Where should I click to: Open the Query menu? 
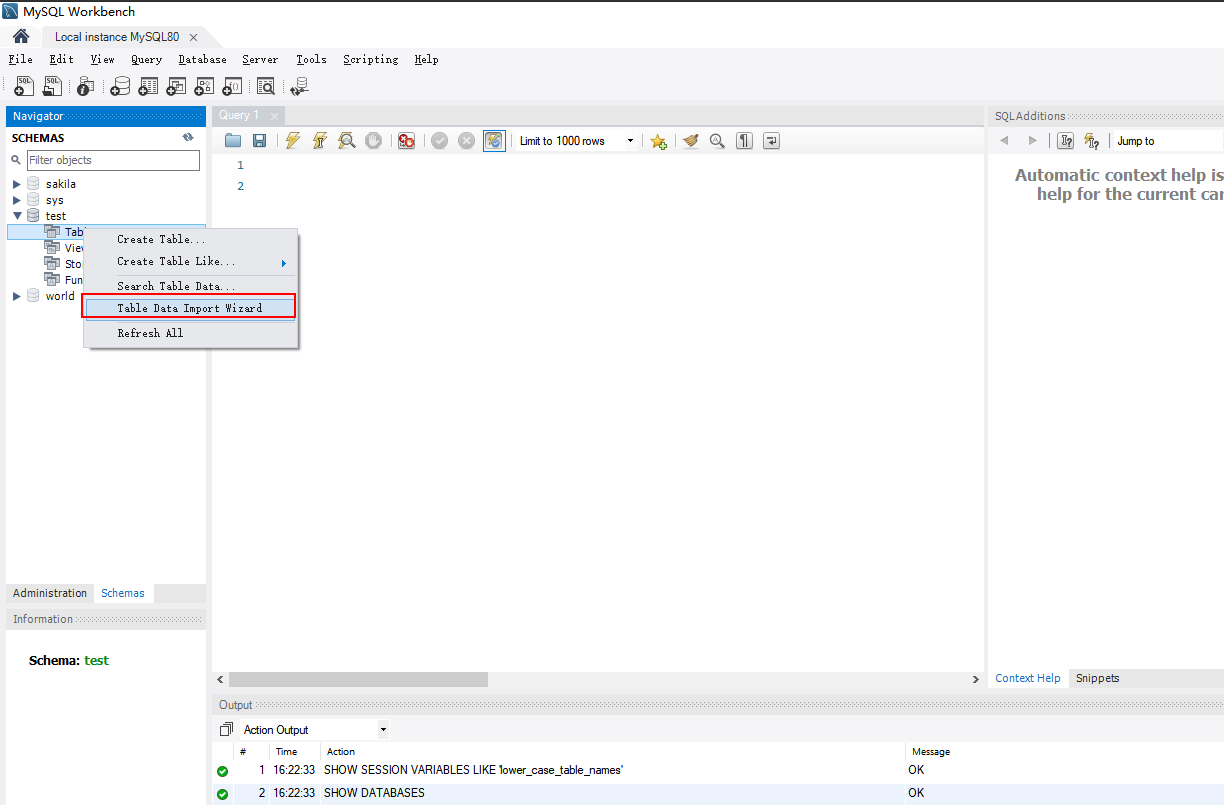click(x=146, y=60)
